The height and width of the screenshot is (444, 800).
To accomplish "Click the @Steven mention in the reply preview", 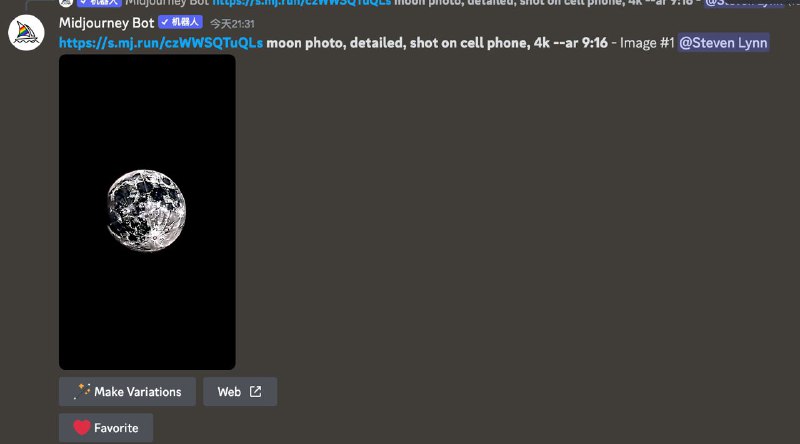I will point(743,3).
